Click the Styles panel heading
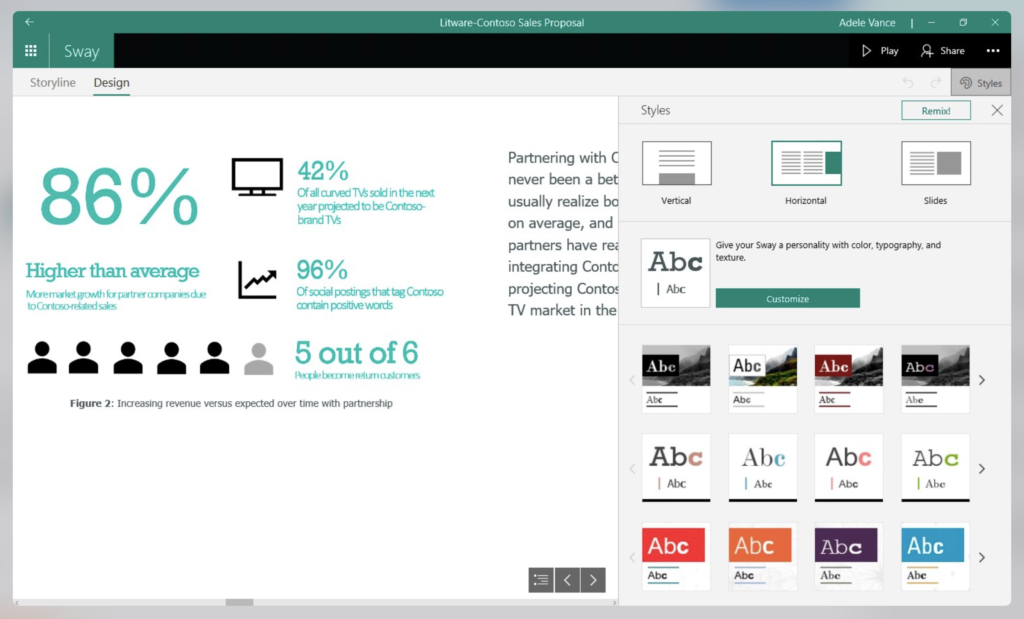The image size is (1024, 619). tap(655, 110)
